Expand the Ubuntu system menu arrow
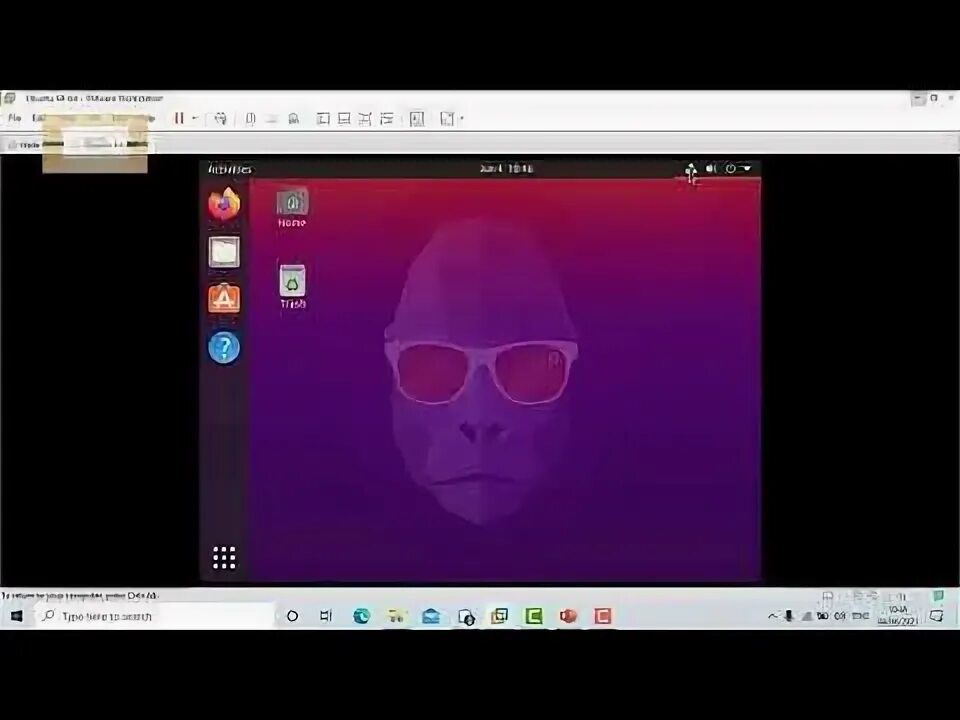This screenshot has width=960, height=720. click(746, 168)
